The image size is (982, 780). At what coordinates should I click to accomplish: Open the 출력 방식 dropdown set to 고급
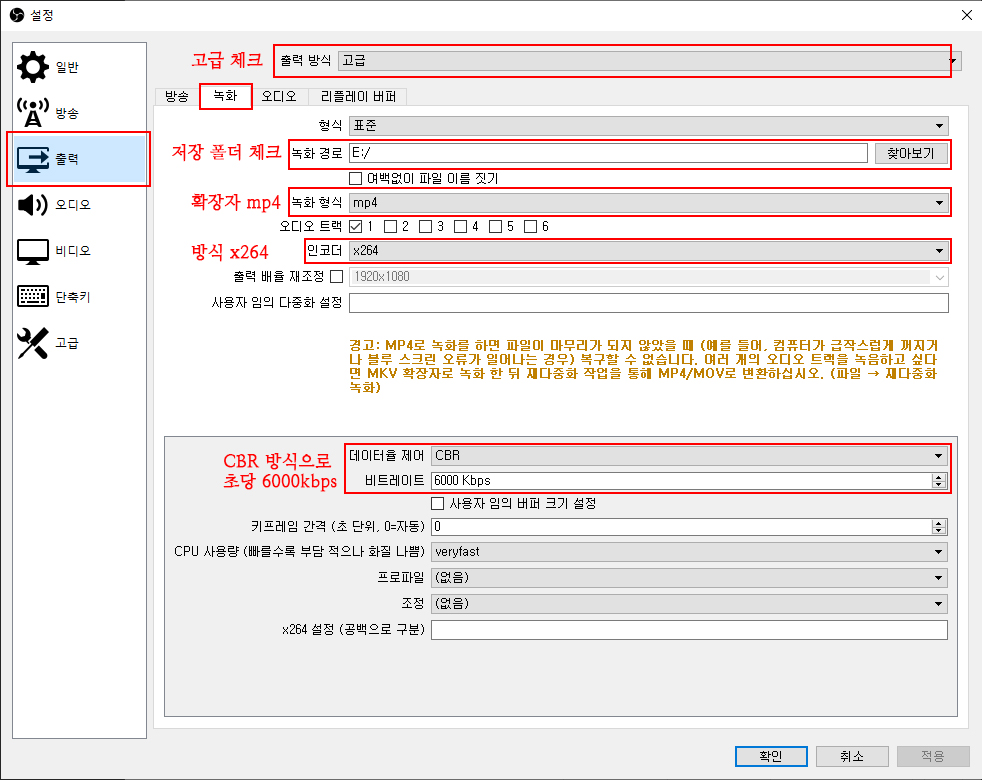[649, 61]
